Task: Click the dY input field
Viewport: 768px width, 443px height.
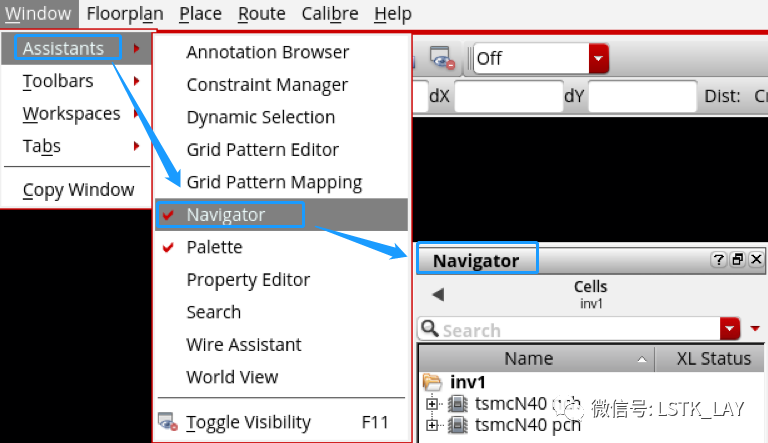Action: pos(643,96)
